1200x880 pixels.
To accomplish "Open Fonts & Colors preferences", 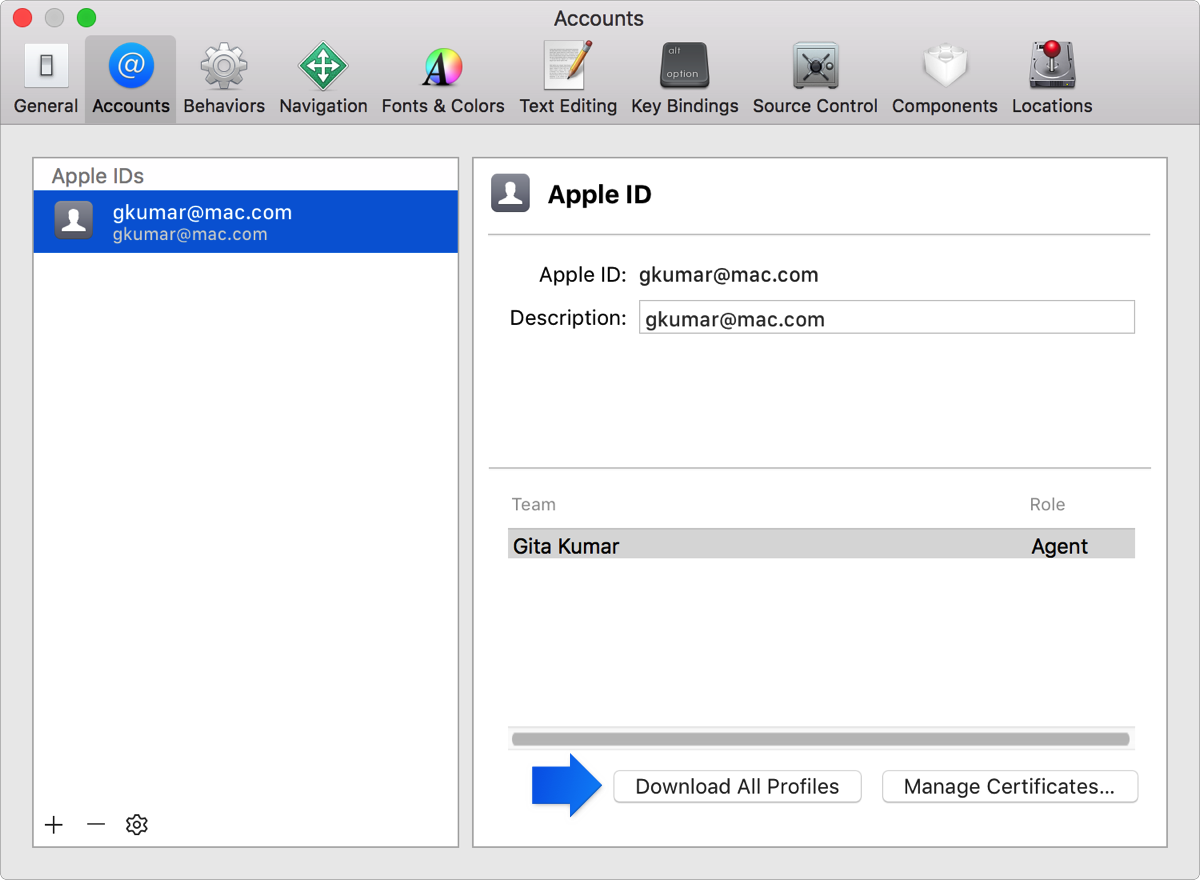I will click(443, 80).
